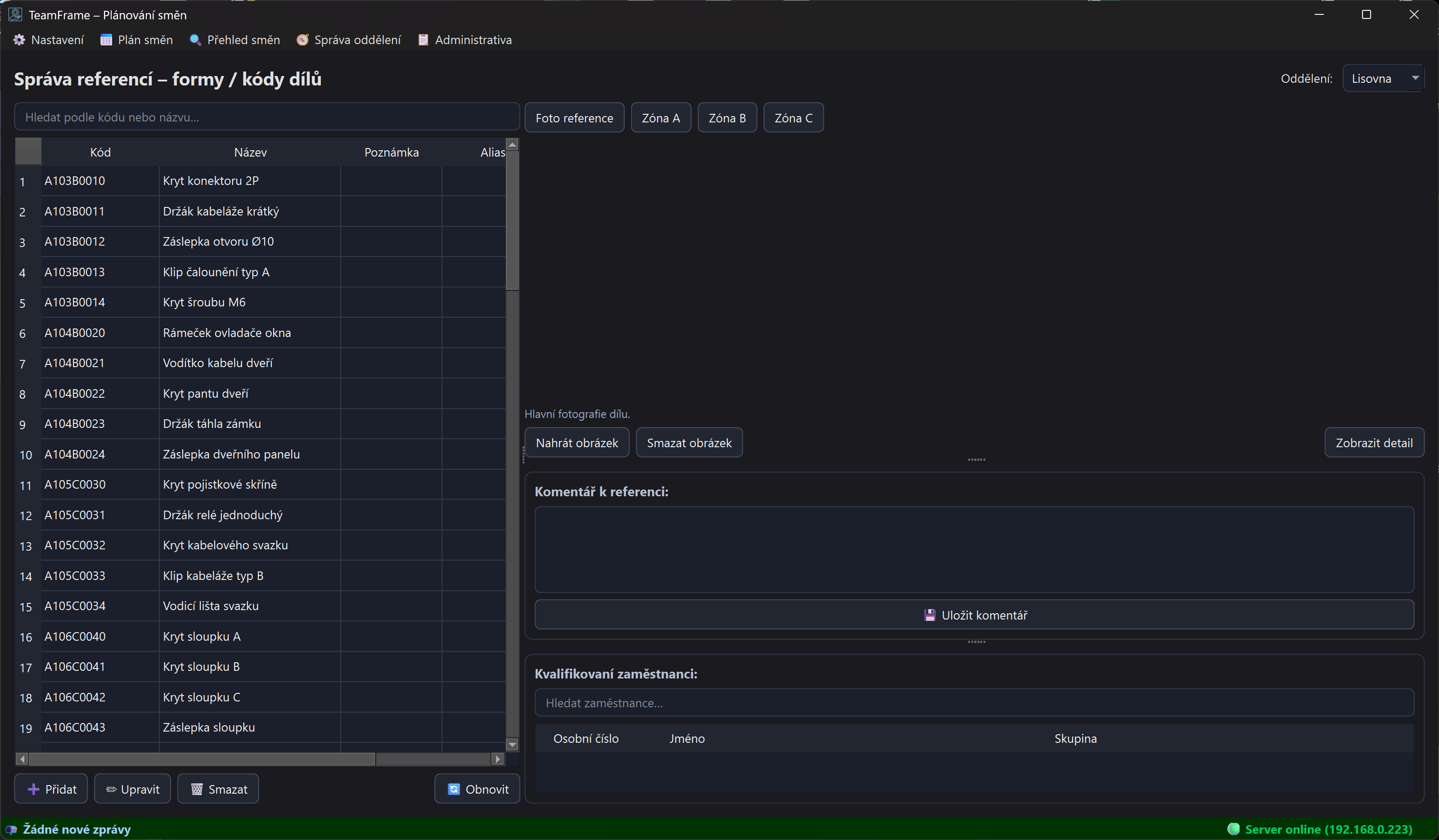
Task: Click the table scroll-down arrow
Action: pyautogui.click(x=512, y=744)
